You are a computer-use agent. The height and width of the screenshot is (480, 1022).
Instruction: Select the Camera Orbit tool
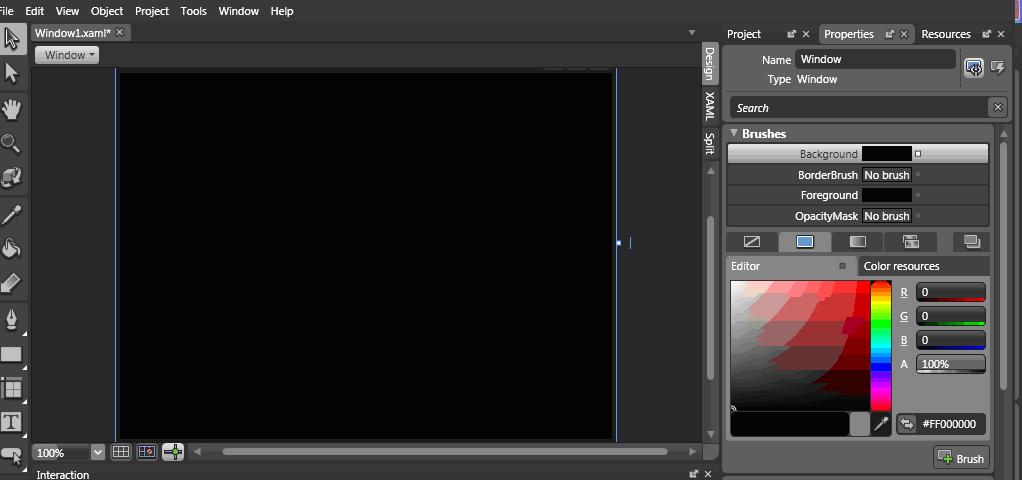pyautogui.click(x=12, y=177)
